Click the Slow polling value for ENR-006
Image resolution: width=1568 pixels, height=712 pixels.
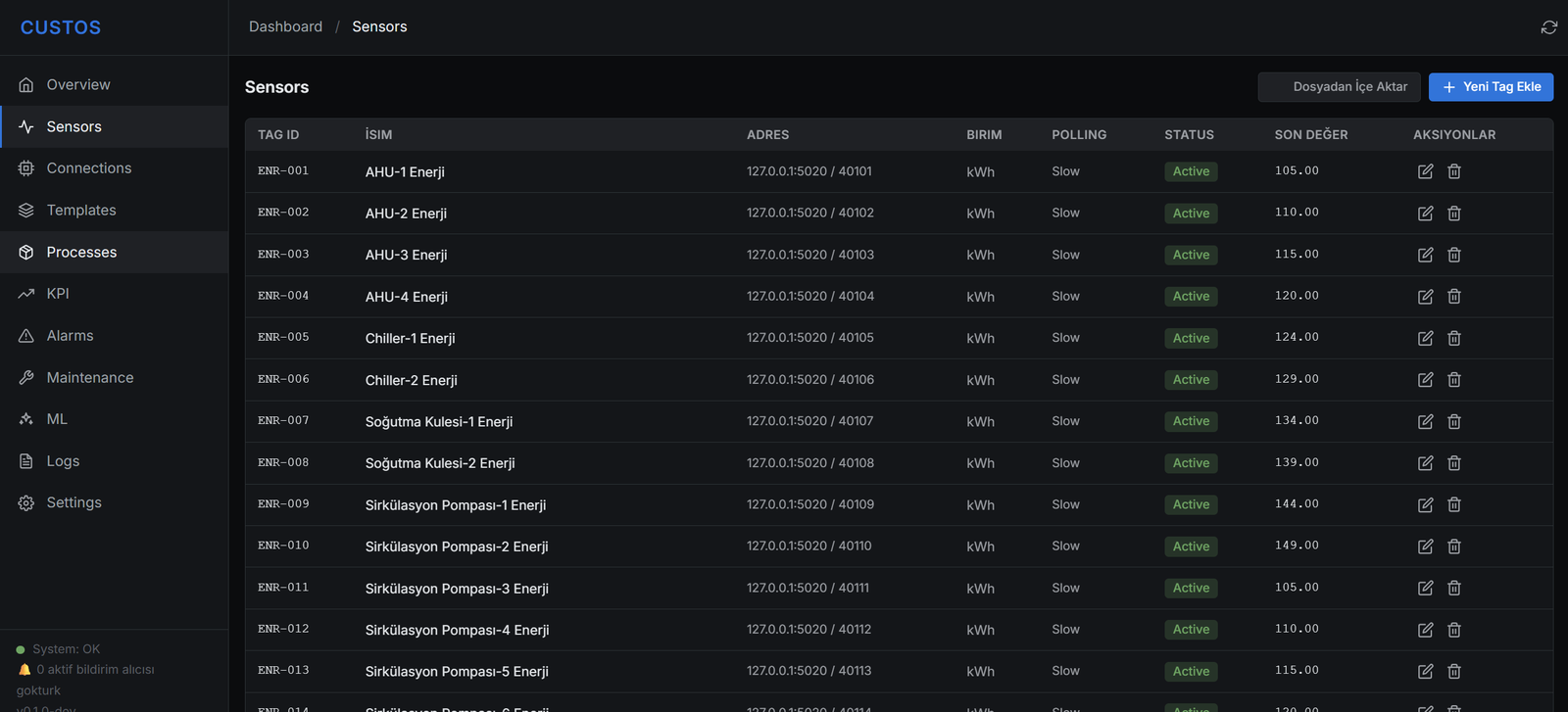(1065, 380)
